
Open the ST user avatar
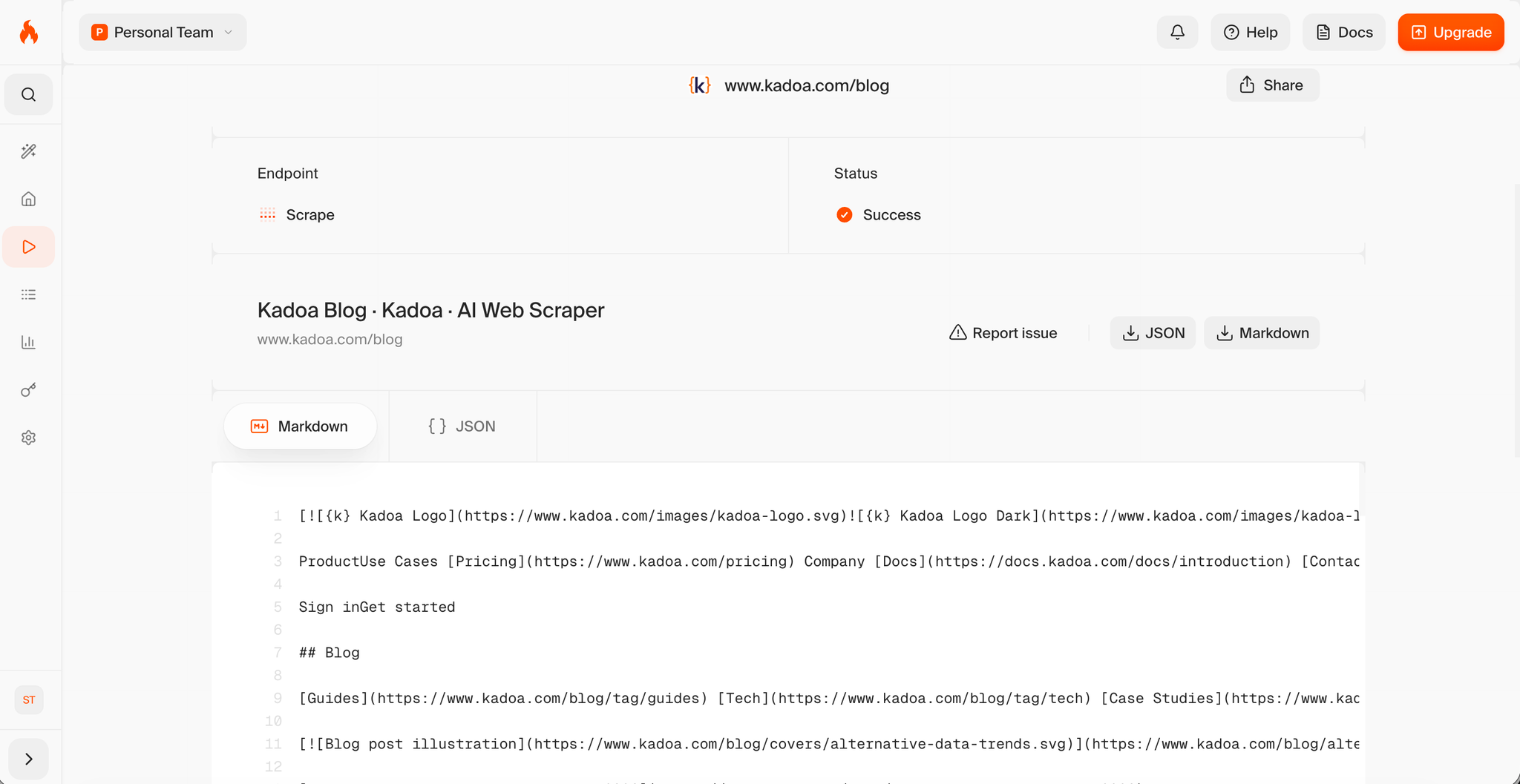click(28, 699)
